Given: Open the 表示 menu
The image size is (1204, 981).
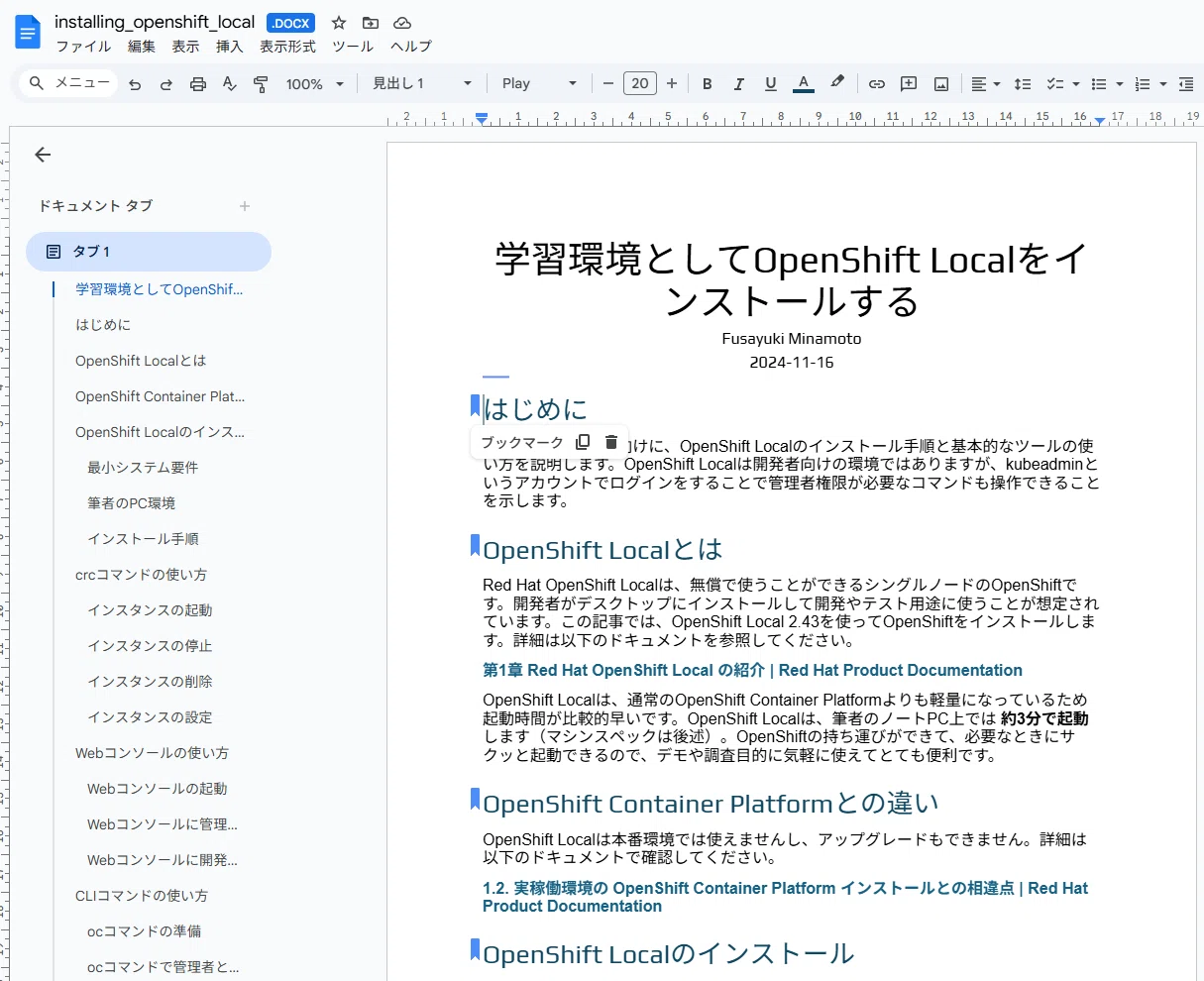Looking at the screenshot, I should click(185, 47).
